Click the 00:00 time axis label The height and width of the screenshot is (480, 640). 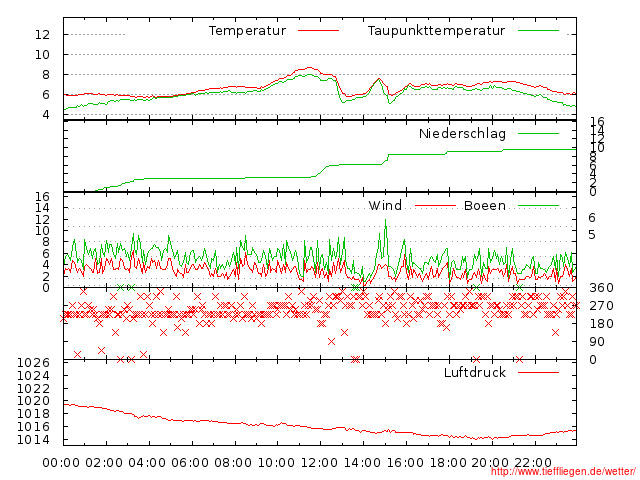click(x=61, y=463)
